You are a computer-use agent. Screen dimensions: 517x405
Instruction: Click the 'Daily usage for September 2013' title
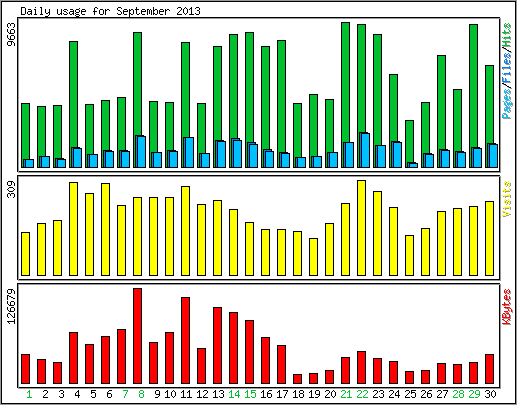point(110,11)
